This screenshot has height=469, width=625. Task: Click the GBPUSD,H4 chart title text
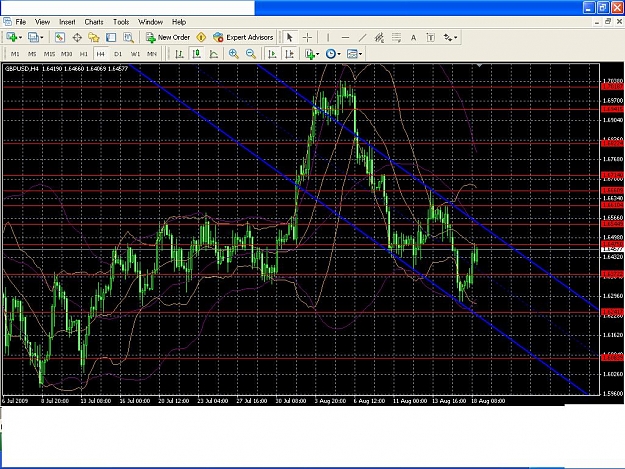[x=22, y=69]
